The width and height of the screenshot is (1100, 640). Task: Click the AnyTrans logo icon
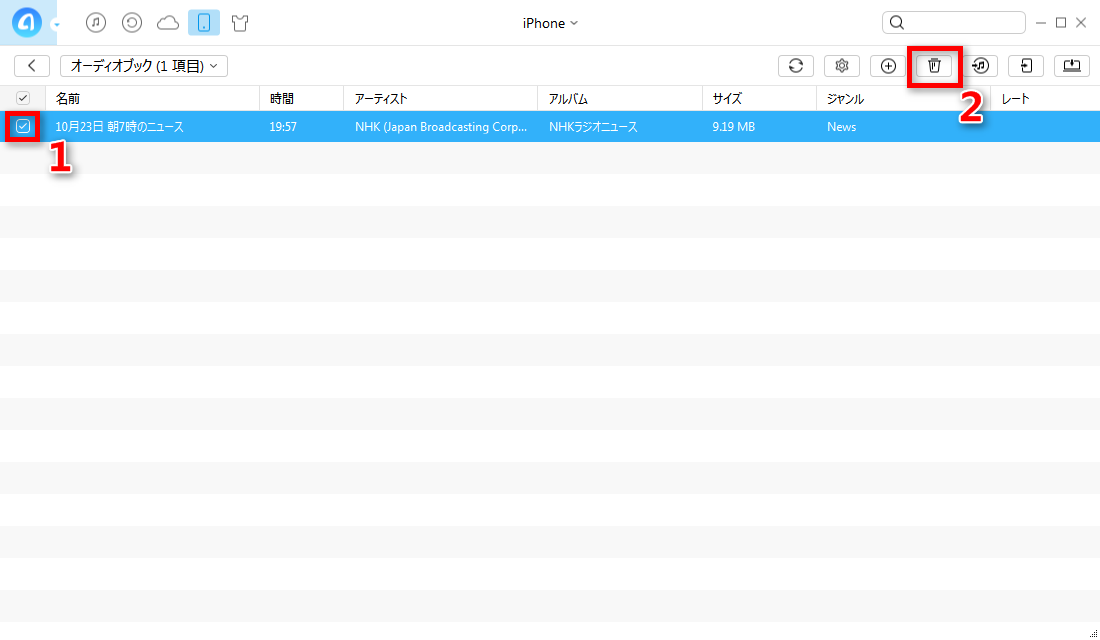(x=27, y=23)
